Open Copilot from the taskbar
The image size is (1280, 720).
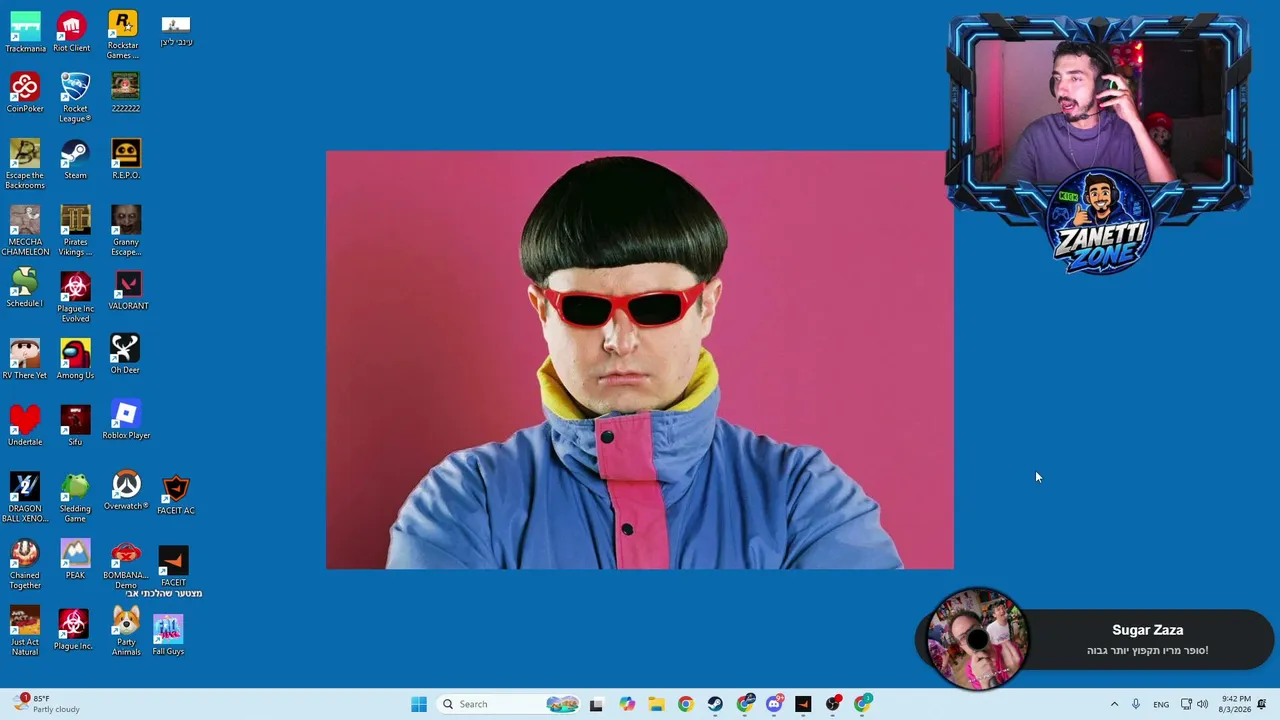627,704
